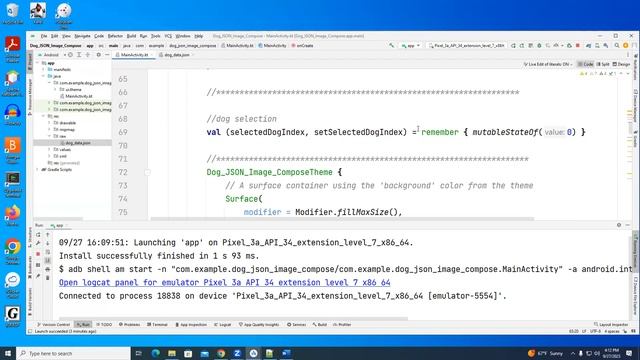Click the red stop icon in Run panel
This screenshot has height=360, width=640.
[x=38, y=254]
